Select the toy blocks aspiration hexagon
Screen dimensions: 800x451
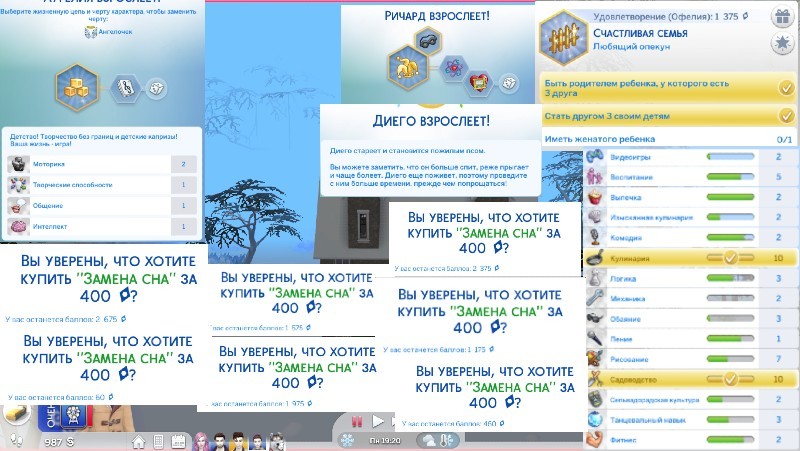click(77, 87)
